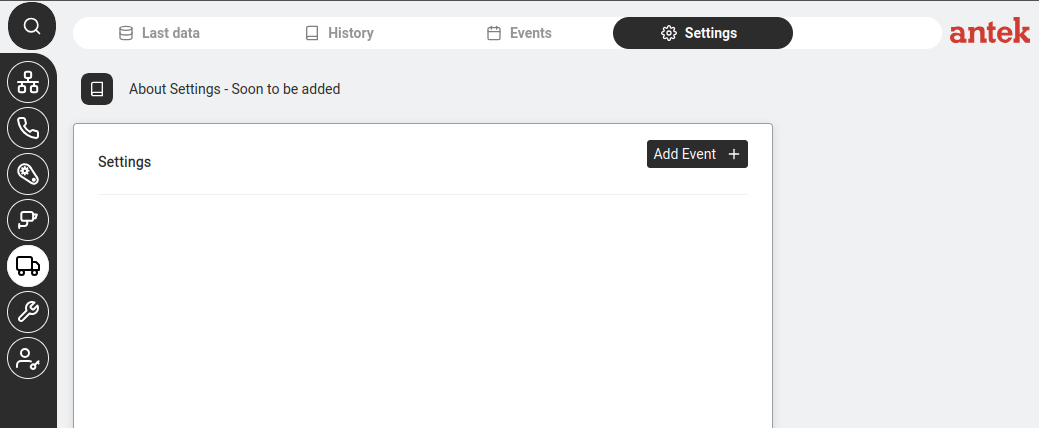This screenshot has height=448, width=1064.
Task: Click the database icon on Last data tab
Action: [x=126, y=33]
